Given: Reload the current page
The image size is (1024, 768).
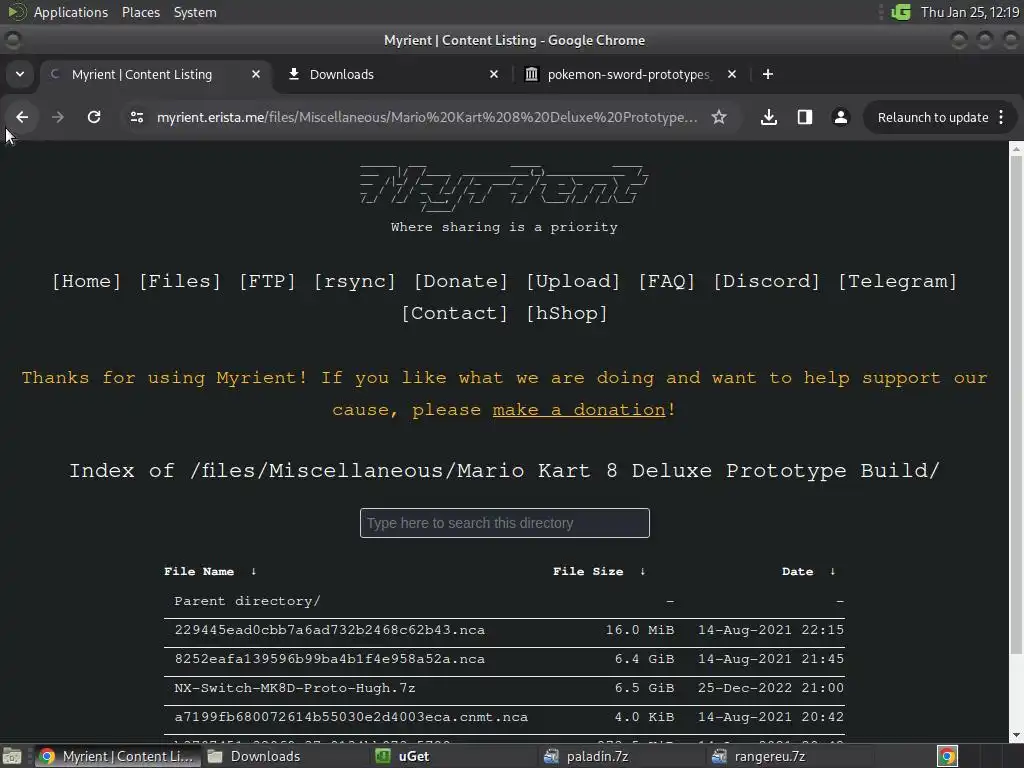Looking at the screenshot, I should 94,117.
